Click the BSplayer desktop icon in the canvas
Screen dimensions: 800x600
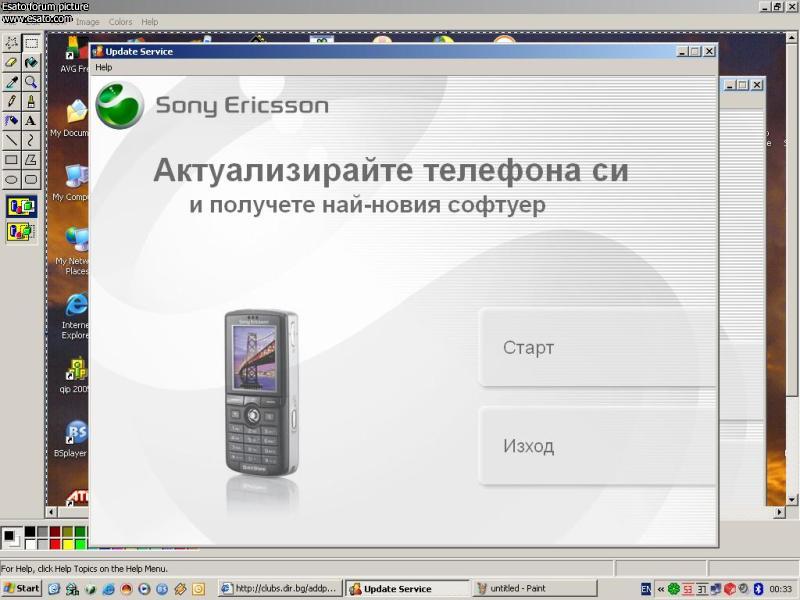76,432
